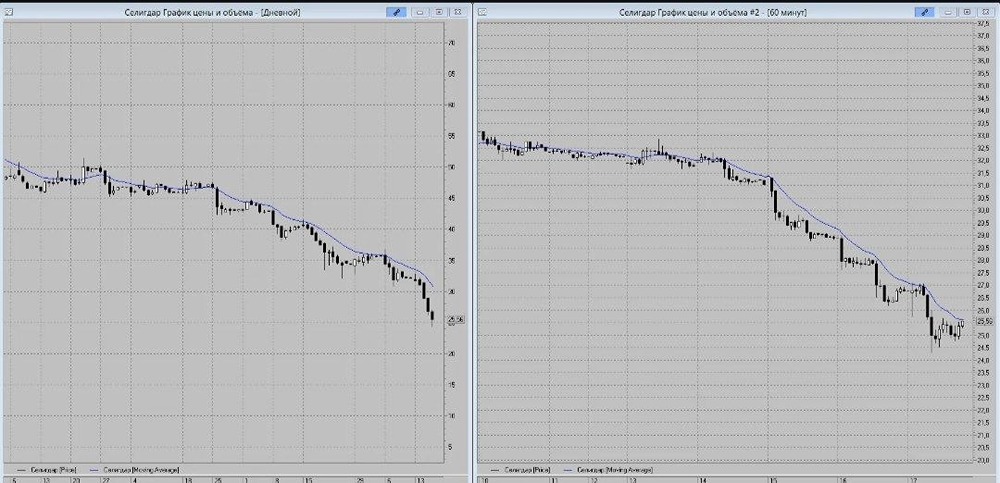Click the pin icon in Дневной chart window

pos(396,12)
